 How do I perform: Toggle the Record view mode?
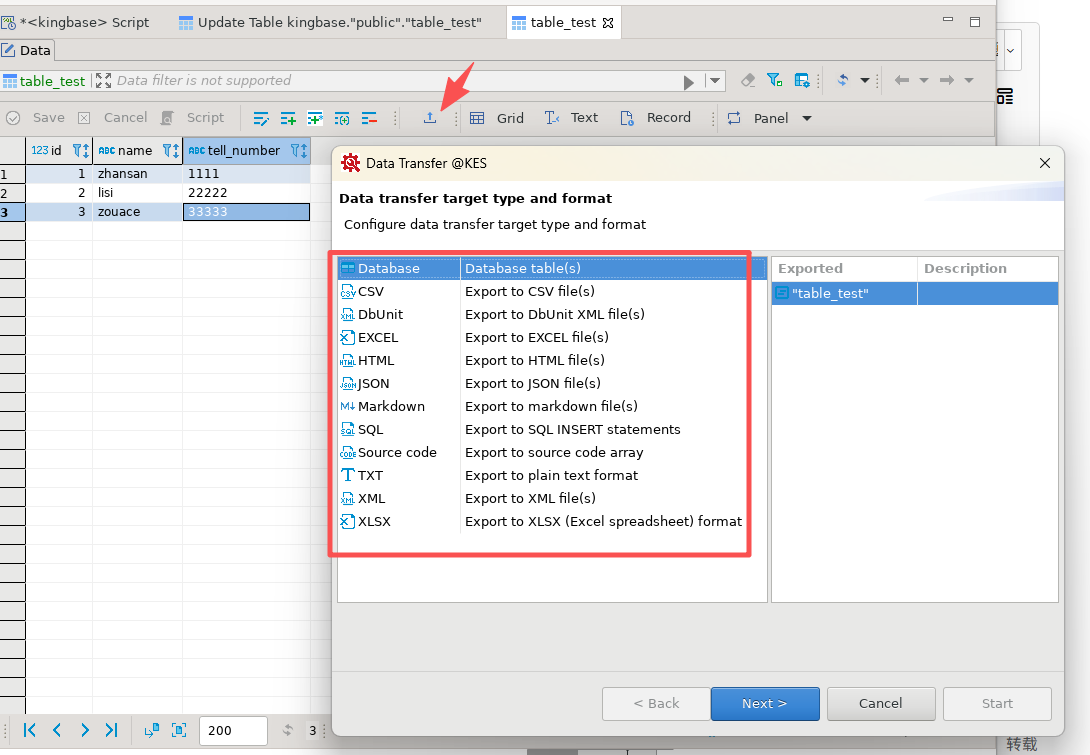(655, 118)
